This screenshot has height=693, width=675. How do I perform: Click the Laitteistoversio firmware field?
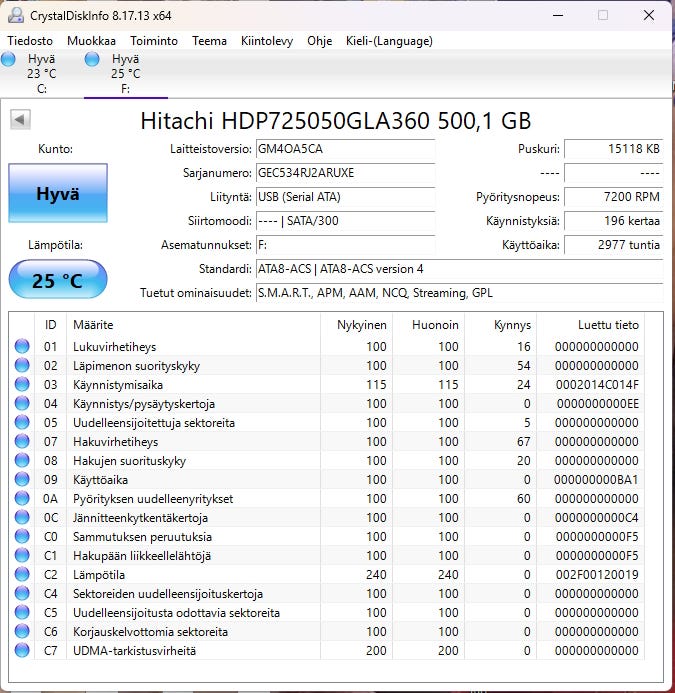[345, 149]
